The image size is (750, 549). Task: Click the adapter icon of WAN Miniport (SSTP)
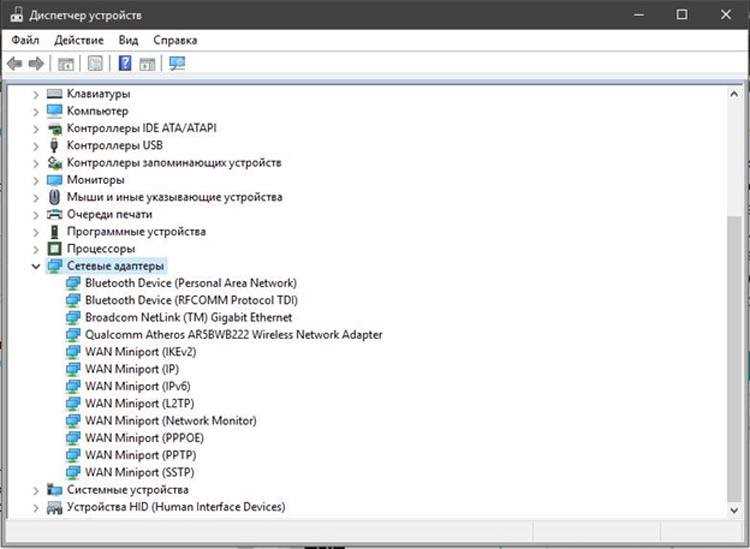[x=73, y=472]
